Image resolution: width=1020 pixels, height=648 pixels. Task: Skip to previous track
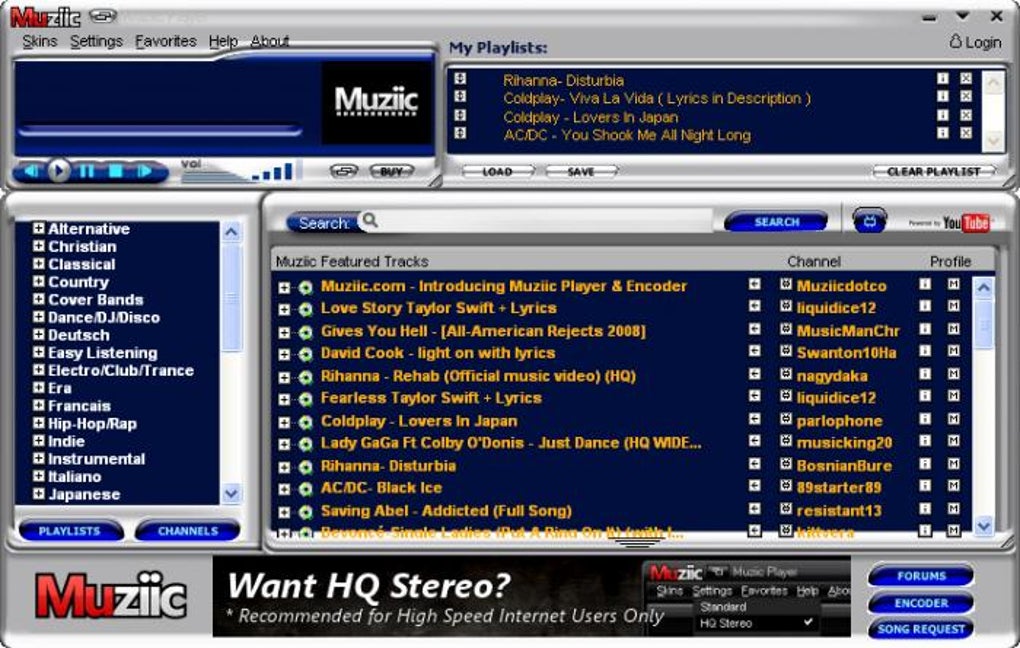(x=31, y=171)
